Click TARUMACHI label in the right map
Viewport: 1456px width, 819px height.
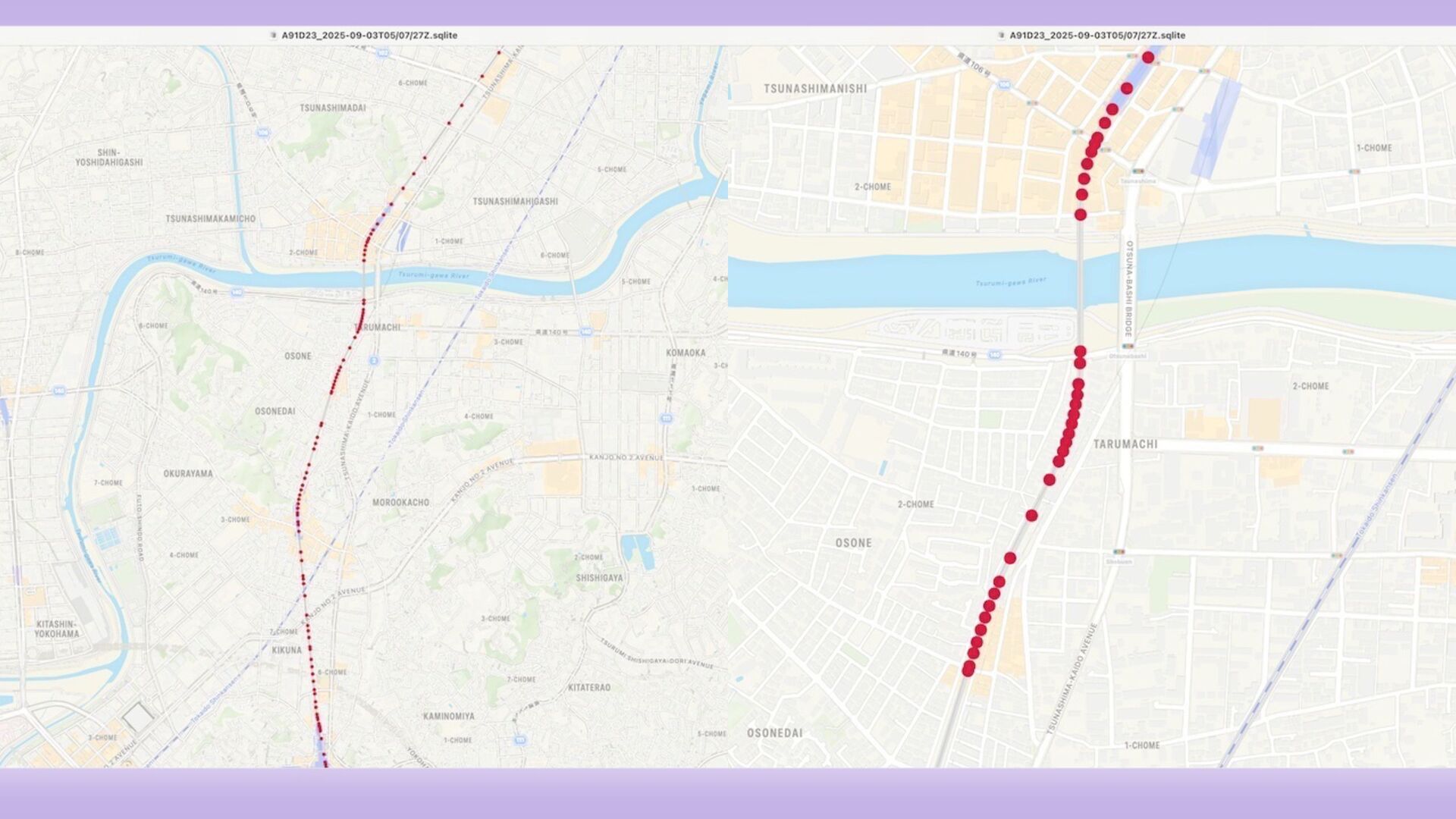click(1125, 444)
